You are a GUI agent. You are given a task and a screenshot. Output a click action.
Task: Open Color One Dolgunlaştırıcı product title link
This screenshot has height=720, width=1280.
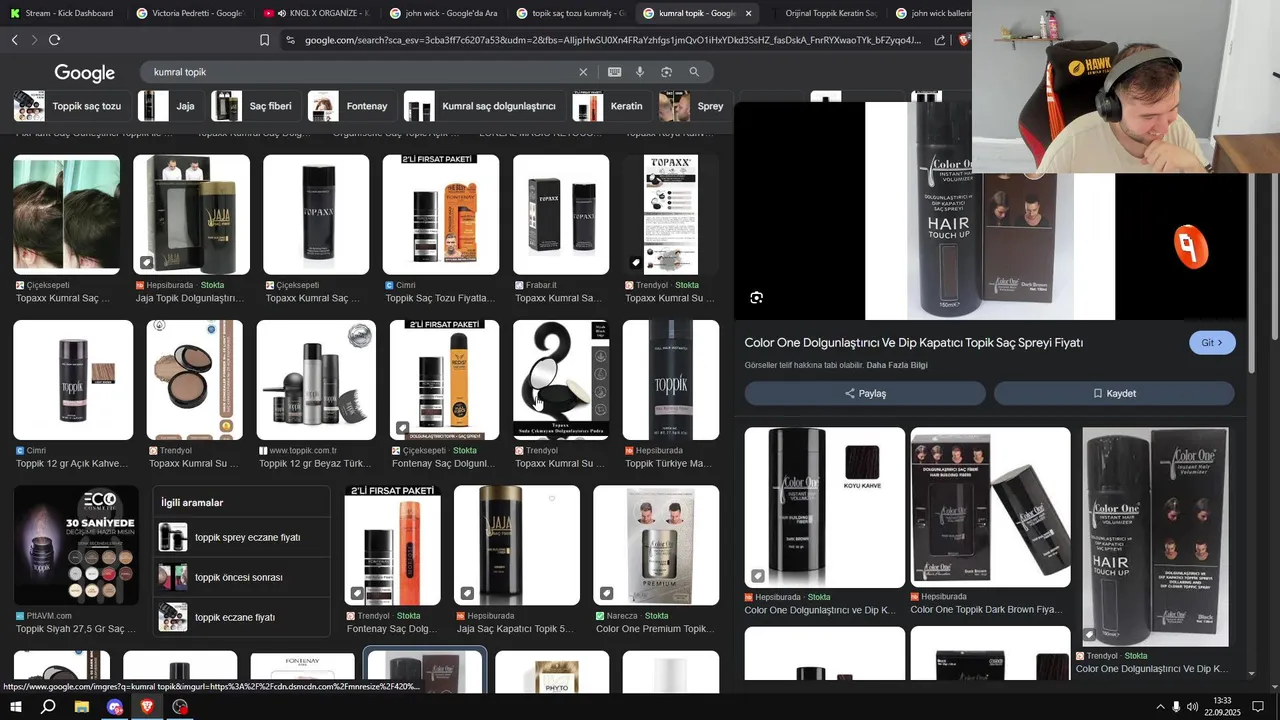tap(914, 343)
